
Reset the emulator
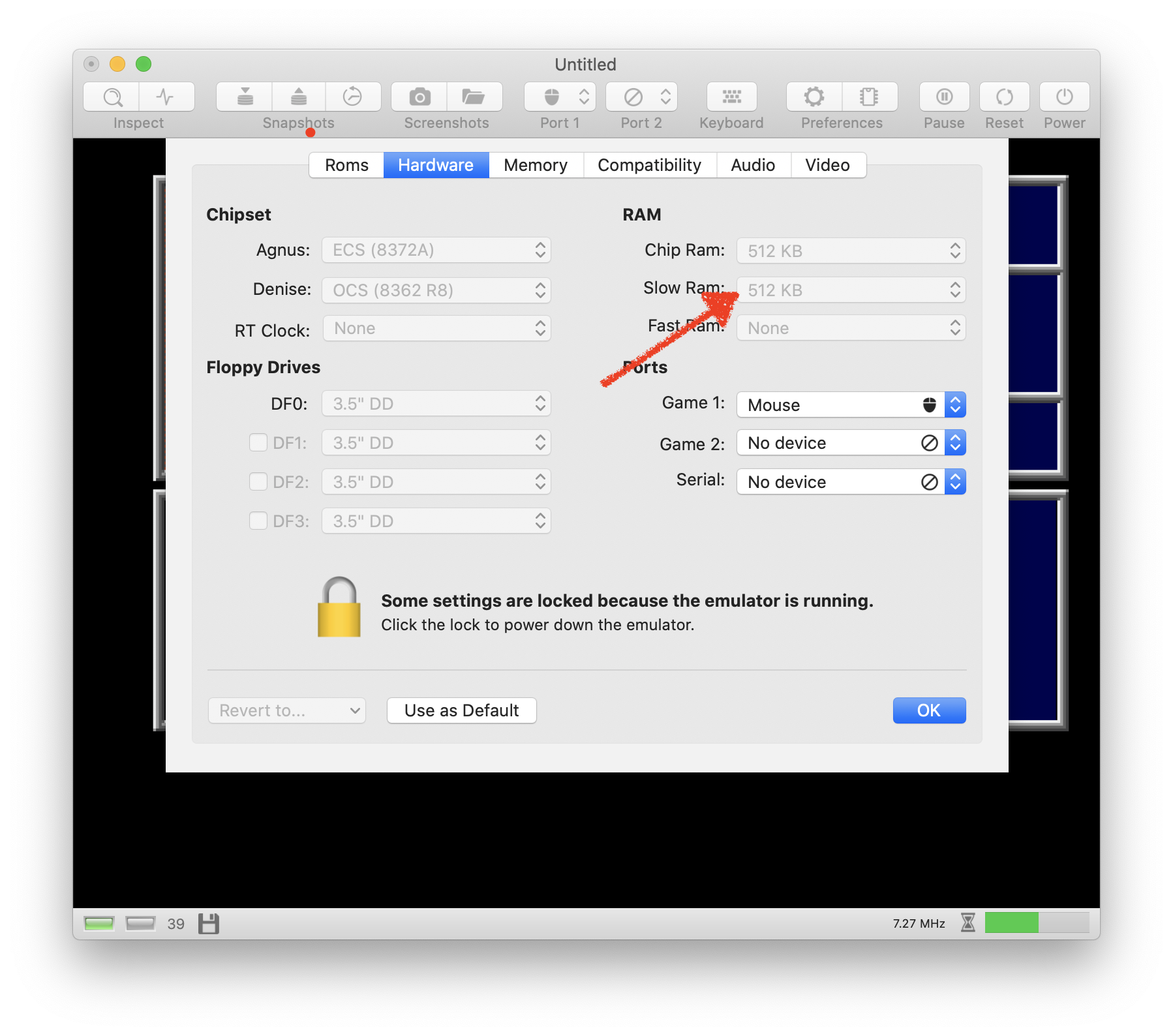[1004, 97]
